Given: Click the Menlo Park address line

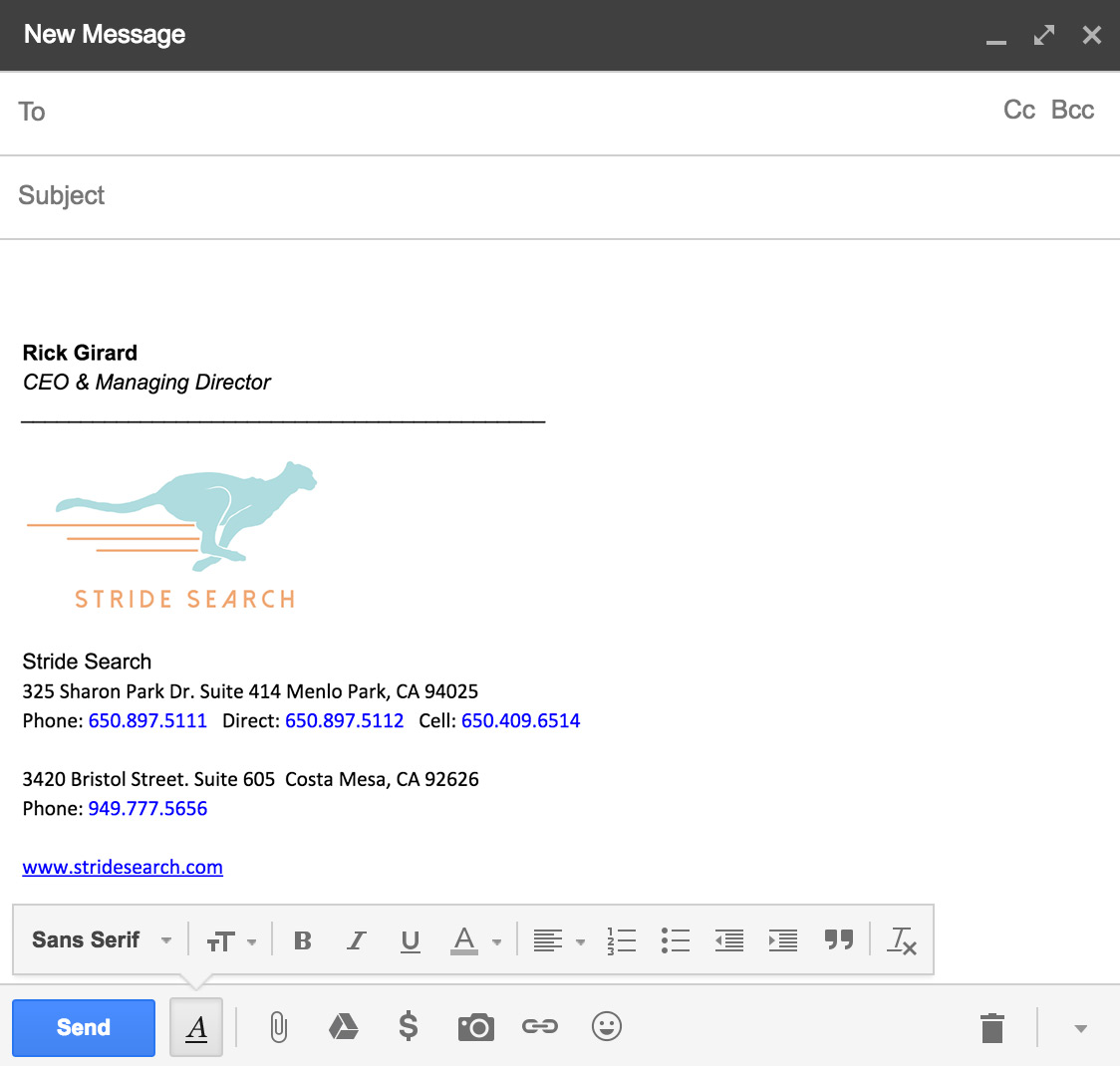Looking at the screenshot, I should click(250, 691).
